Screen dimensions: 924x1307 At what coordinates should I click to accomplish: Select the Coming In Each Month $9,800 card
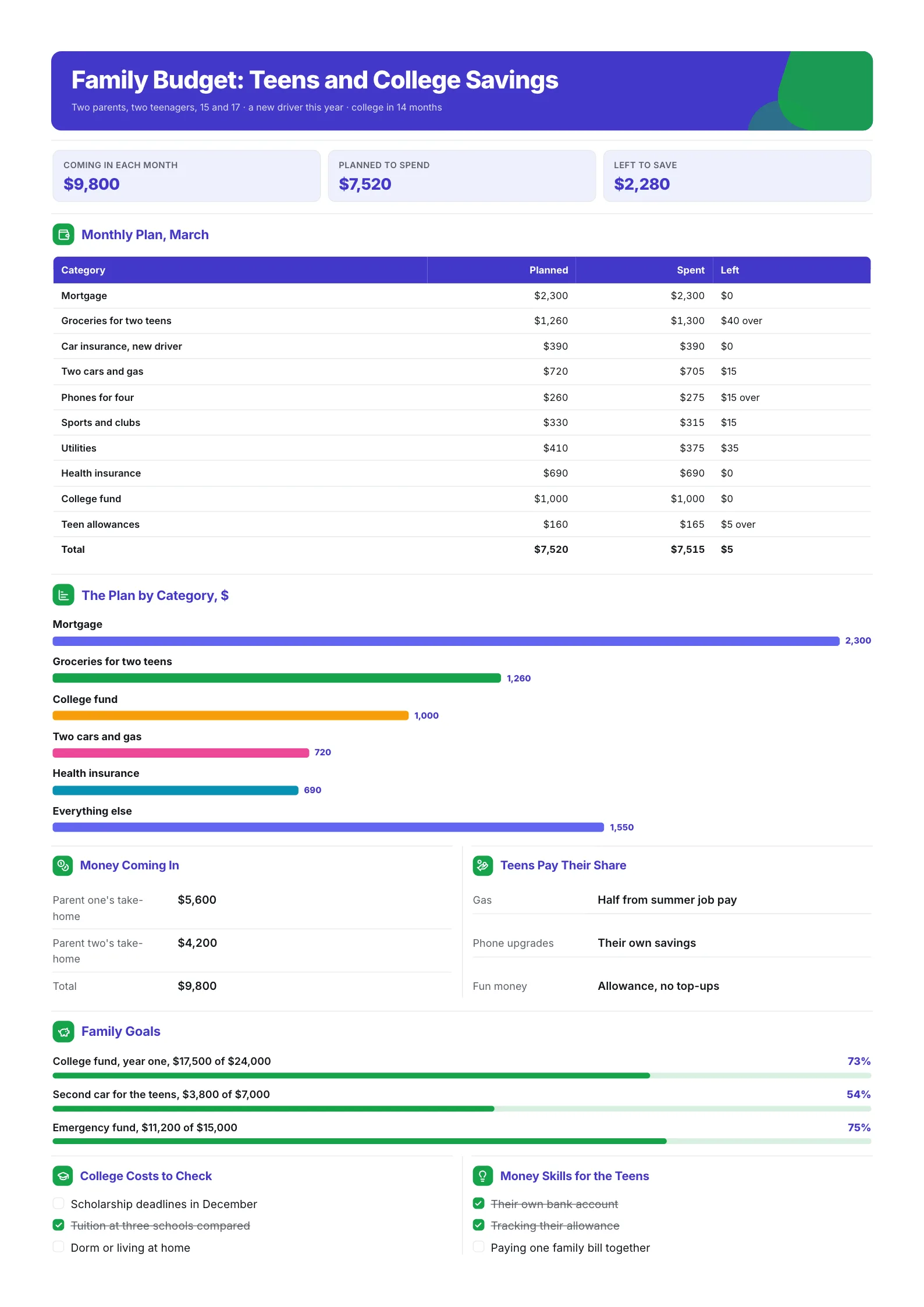[186, 176]
